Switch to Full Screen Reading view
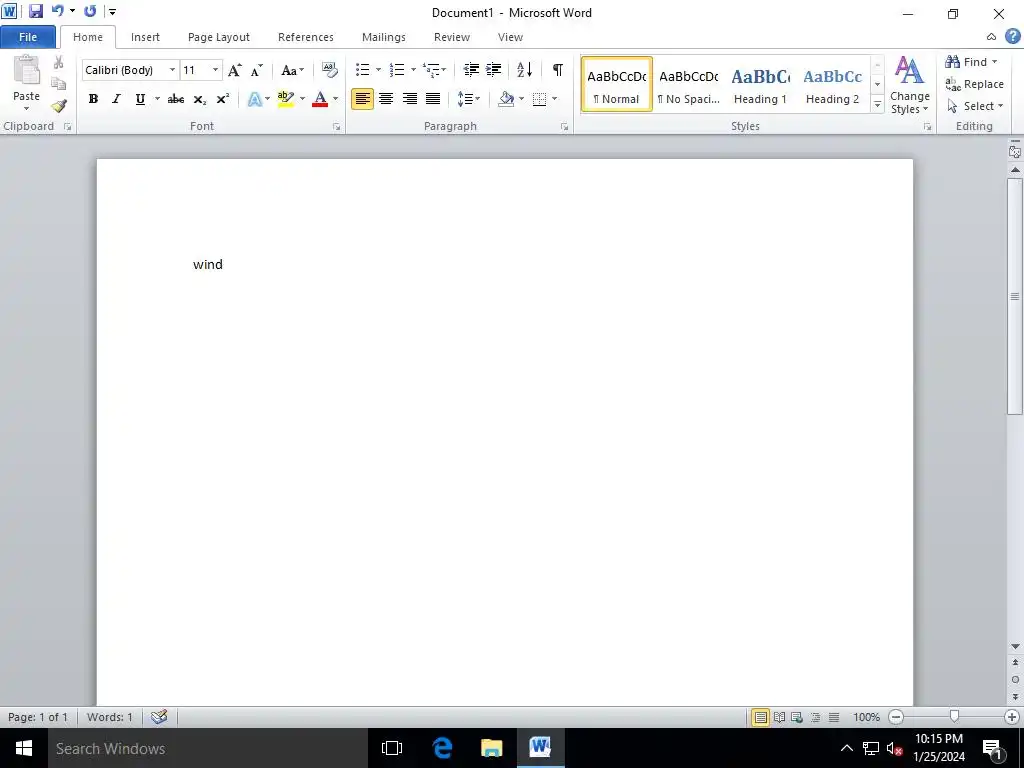Image resolution: width=1024 pixels, height=768 pixels. point(779,717)
